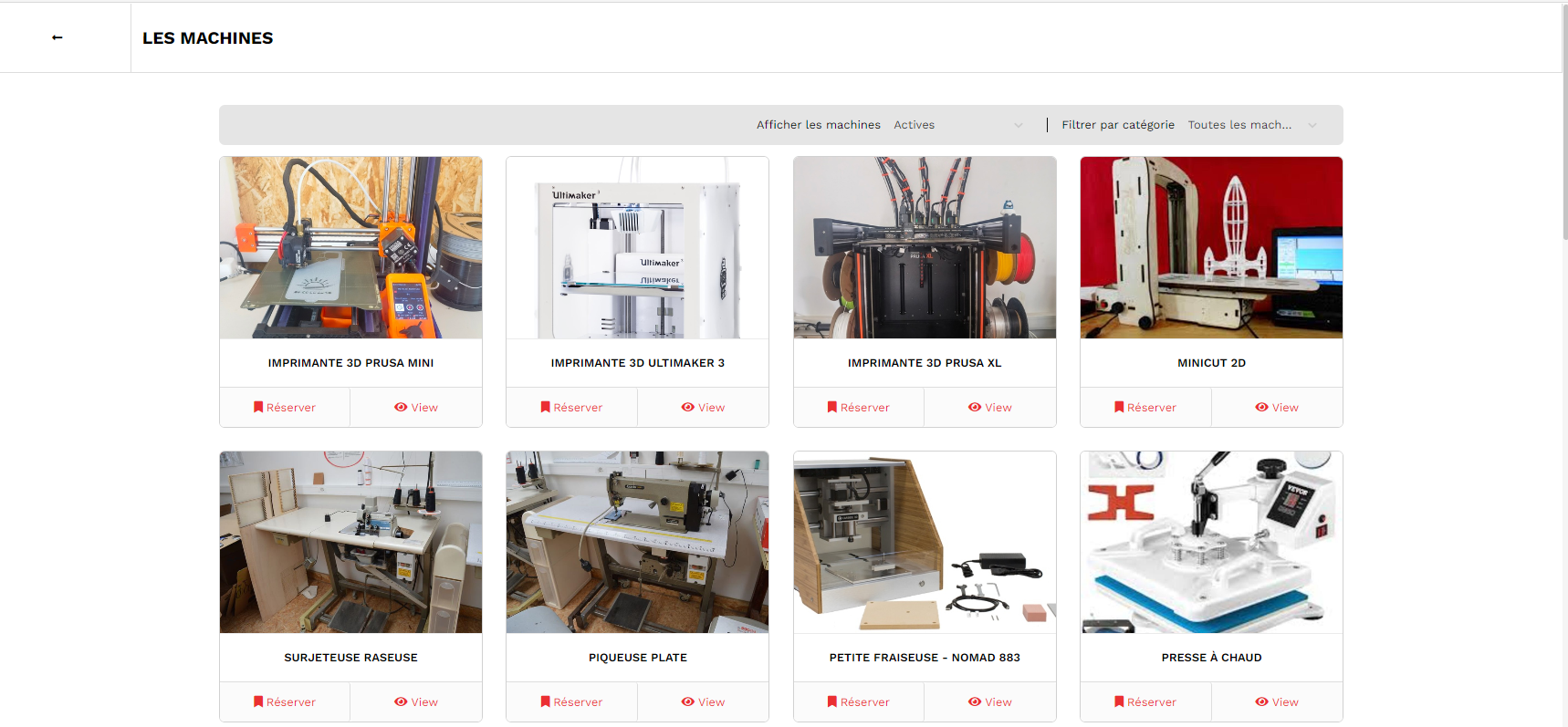
Task: Click the eye icon for Minicut 2D
Action: tap(1261, 407)
